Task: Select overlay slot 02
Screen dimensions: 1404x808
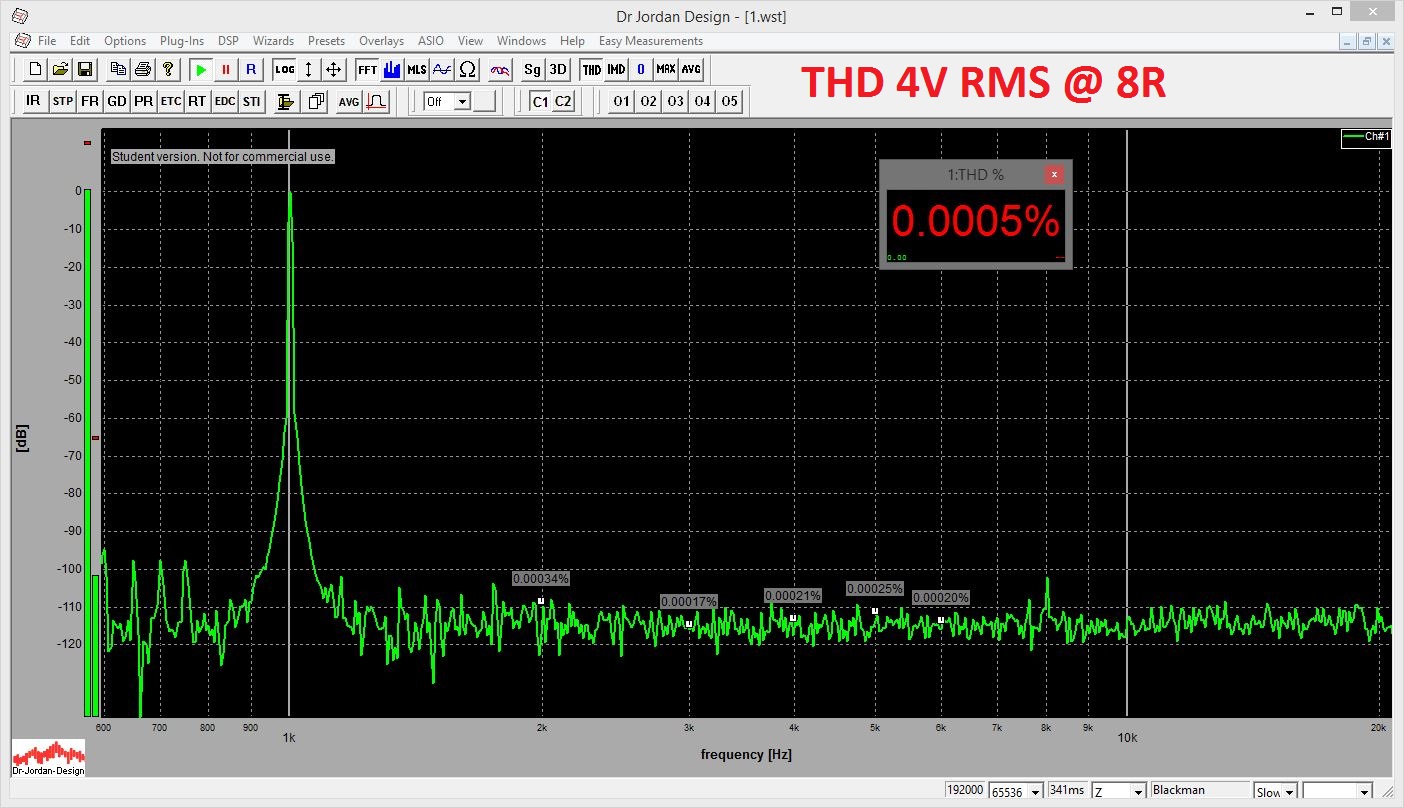Action: pyautogui.click(x=649, y=101)
